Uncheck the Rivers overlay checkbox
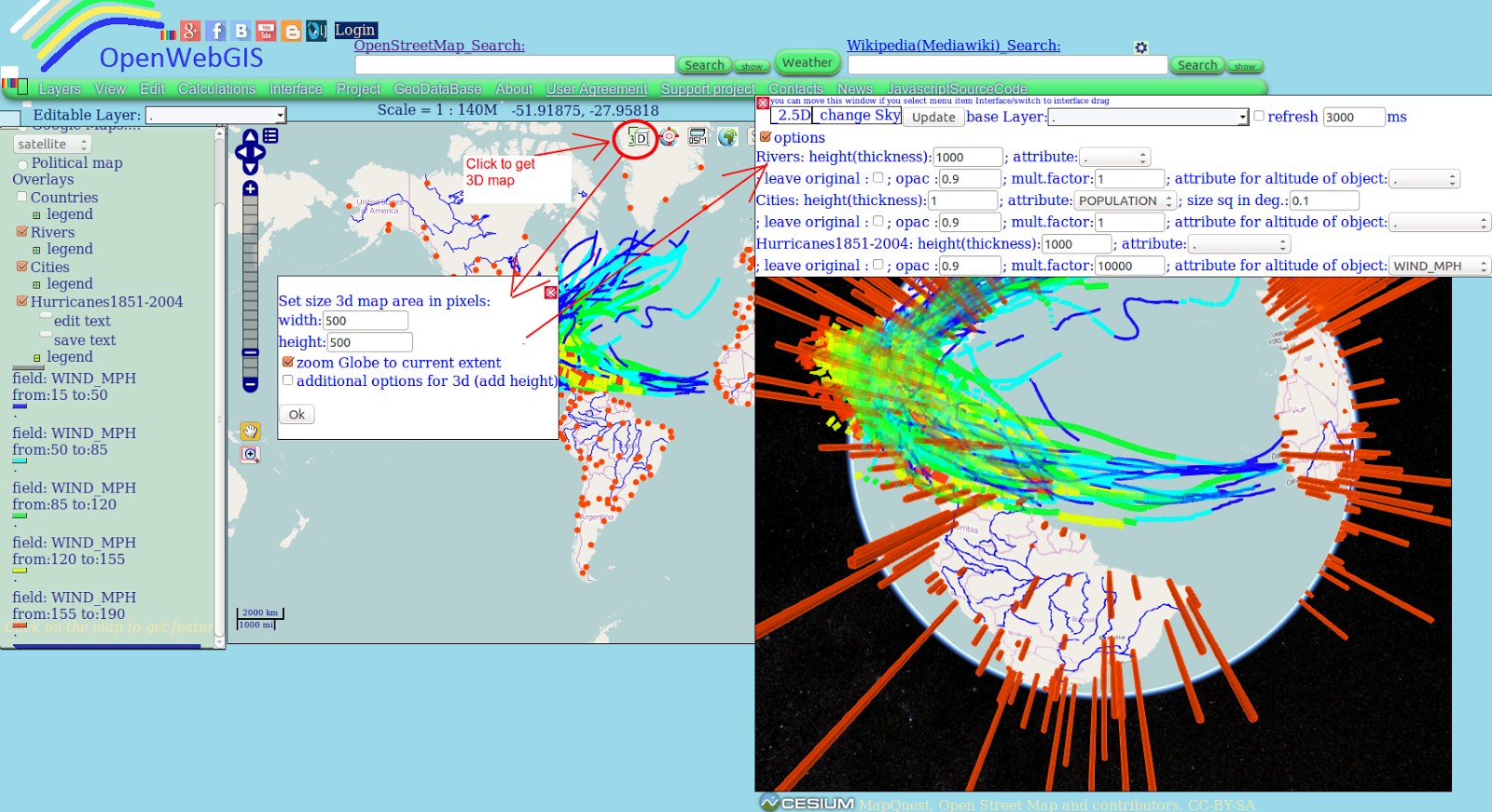This screenshot has height=812, width=1492. point(22,231)
